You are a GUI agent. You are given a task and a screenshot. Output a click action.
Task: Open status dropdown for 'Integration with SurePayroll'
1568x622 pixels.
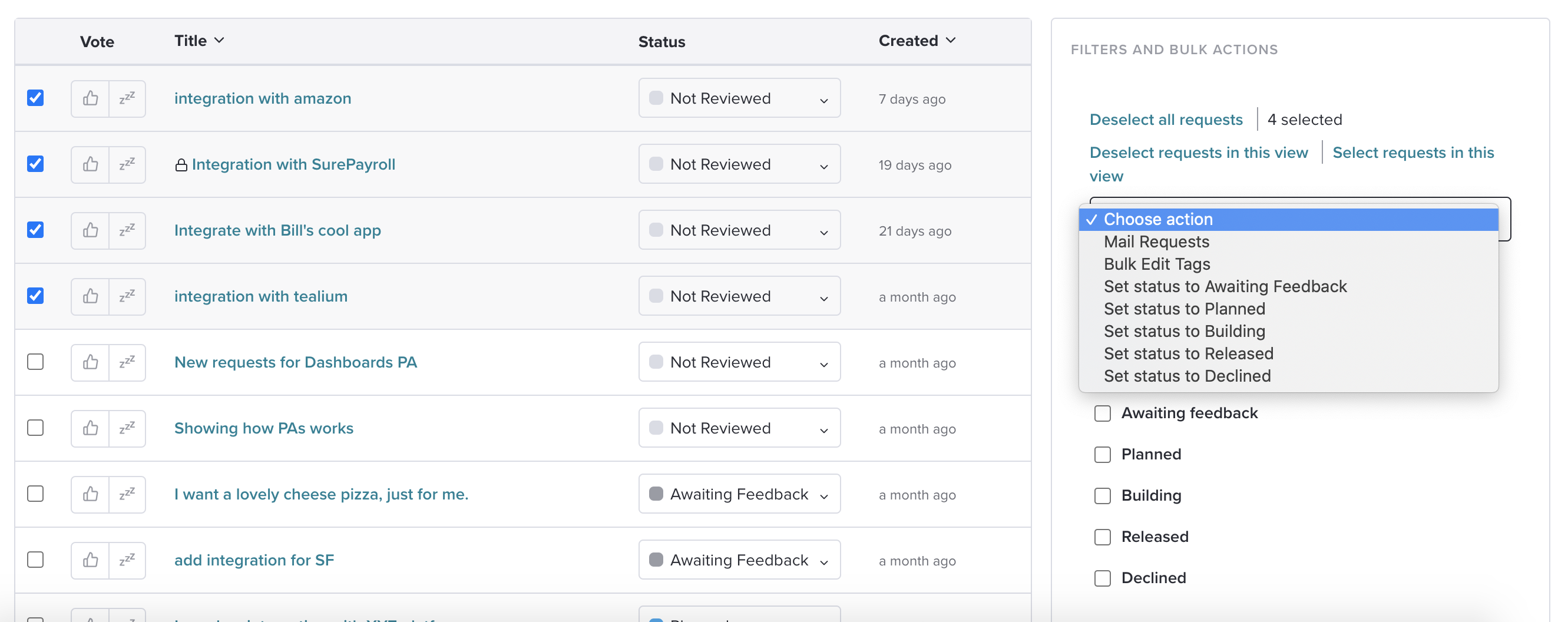pyautogui.click(x=739, y=164)
